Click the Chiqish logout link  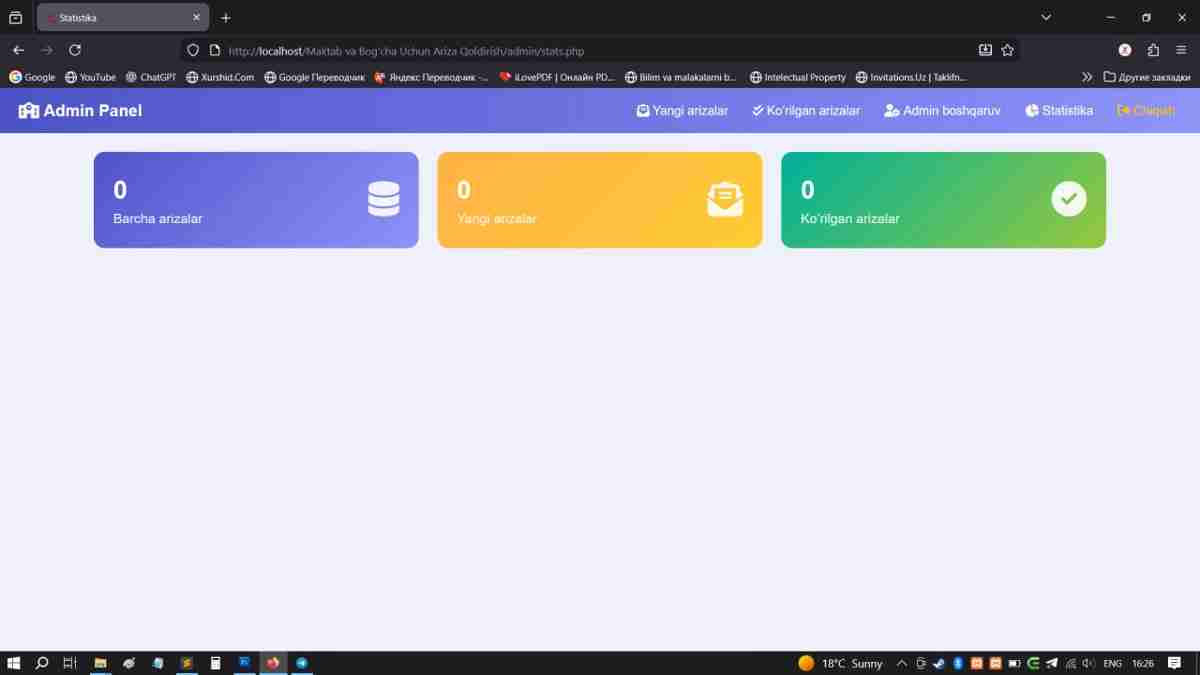(1145, 110)
